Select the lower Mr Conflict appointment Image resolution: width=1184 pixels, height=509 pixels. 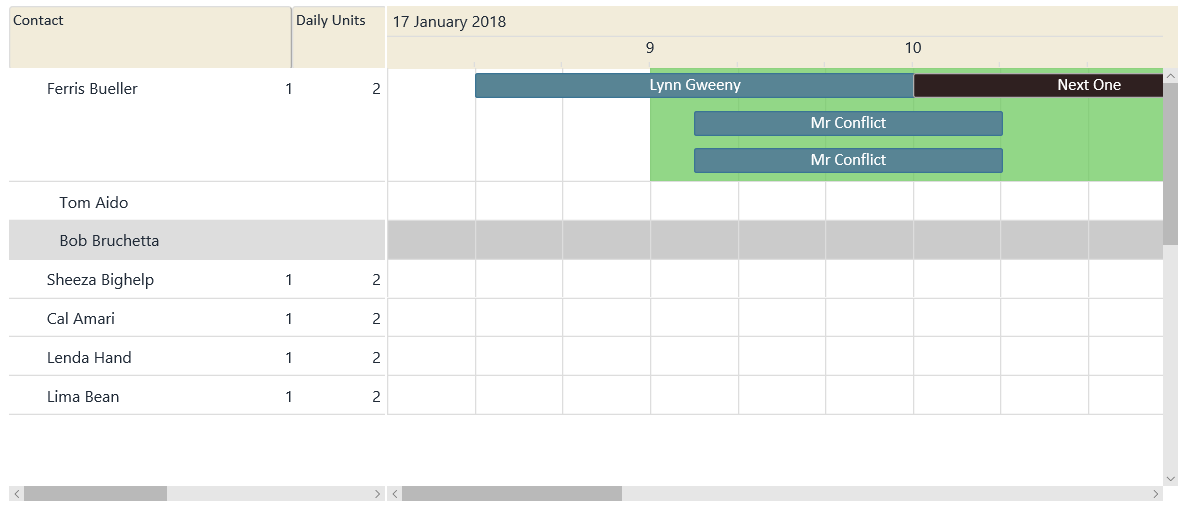coord(848,160)
